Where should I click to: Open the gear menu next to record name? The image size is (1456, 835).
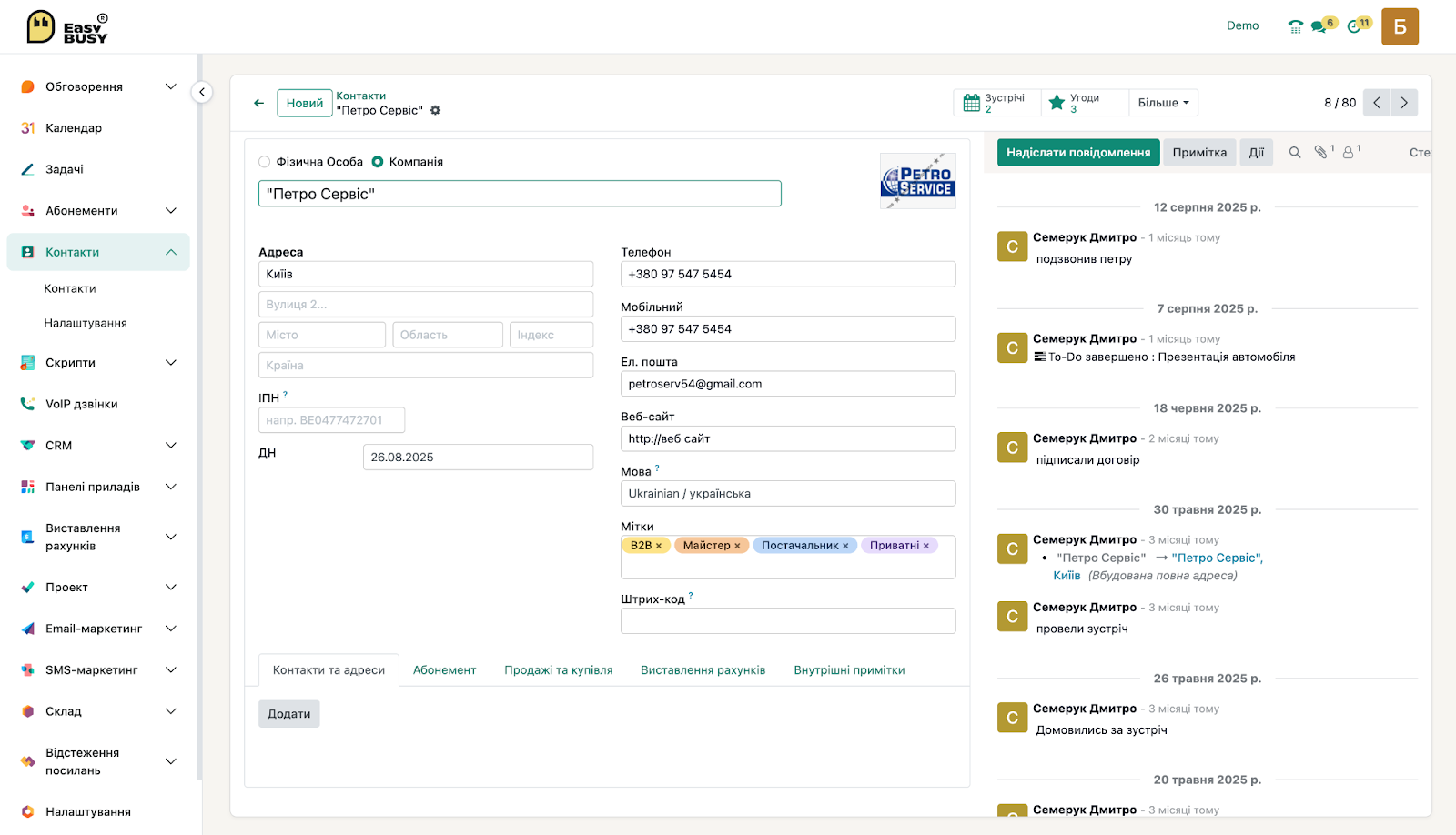click(x=435, y=110)
